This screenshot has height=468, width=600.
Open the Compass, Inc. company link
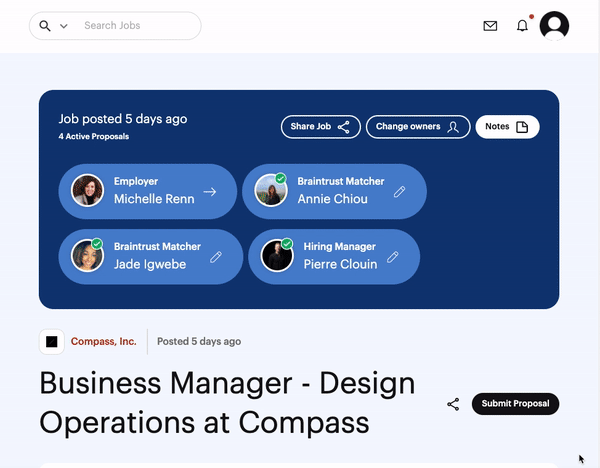pyautogui.click(x=104, y=341)
